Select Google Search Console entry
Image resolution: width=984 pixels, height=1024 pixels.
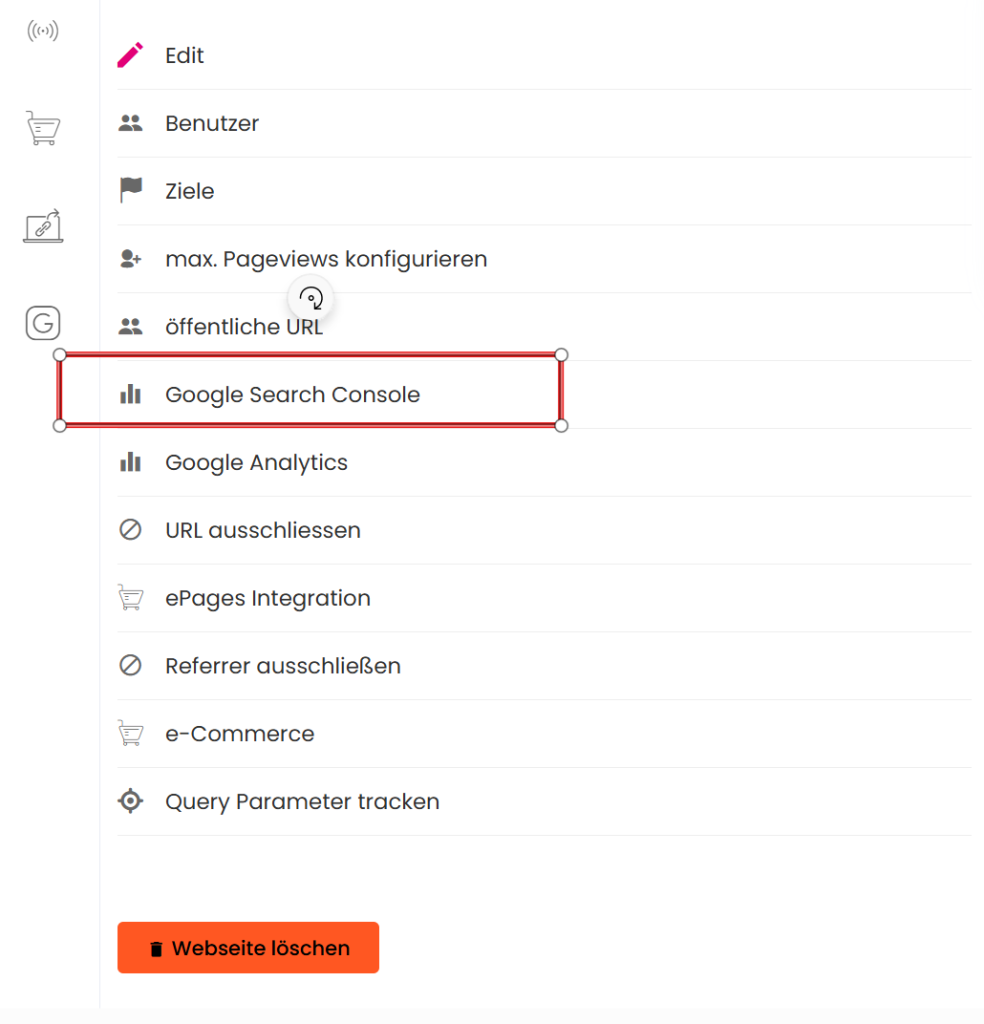tap(292, 395)
